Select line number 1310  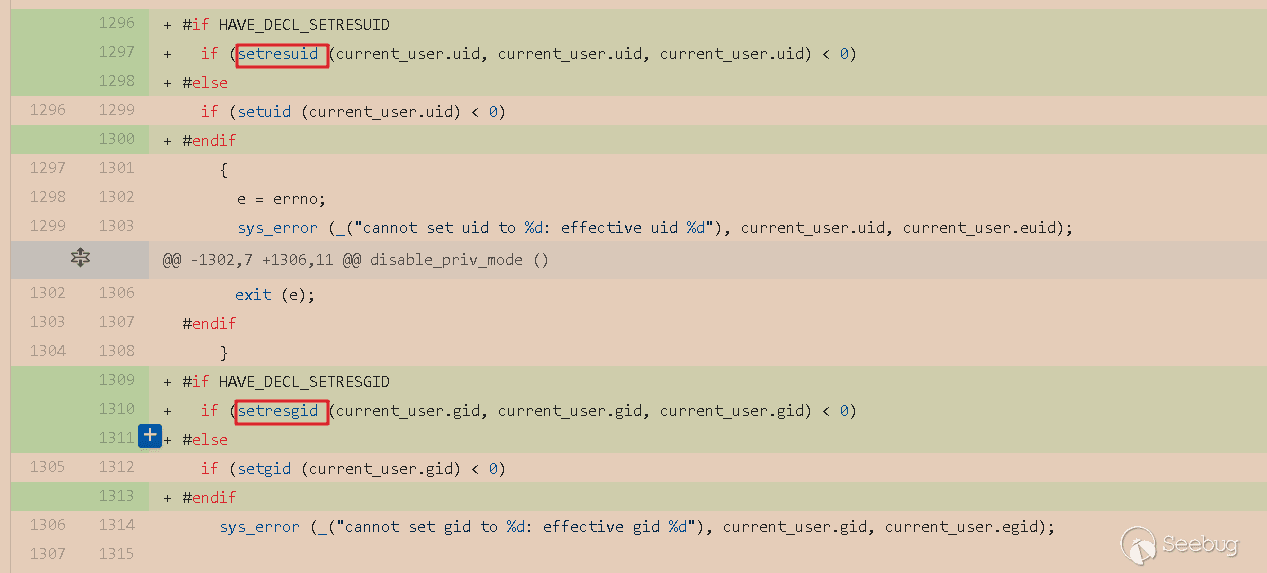pos(116,410)
